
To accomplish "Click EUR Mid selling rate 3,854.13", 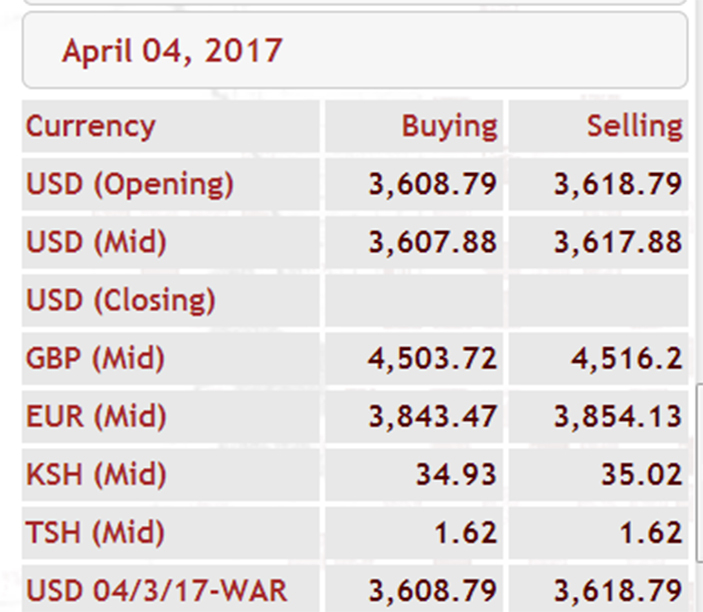I will click(618, 417).
